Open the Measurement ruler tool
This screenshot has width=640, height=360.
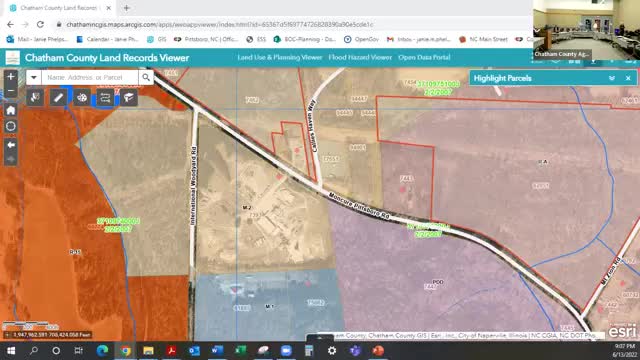pyautogui.click(x=58, y=98)
